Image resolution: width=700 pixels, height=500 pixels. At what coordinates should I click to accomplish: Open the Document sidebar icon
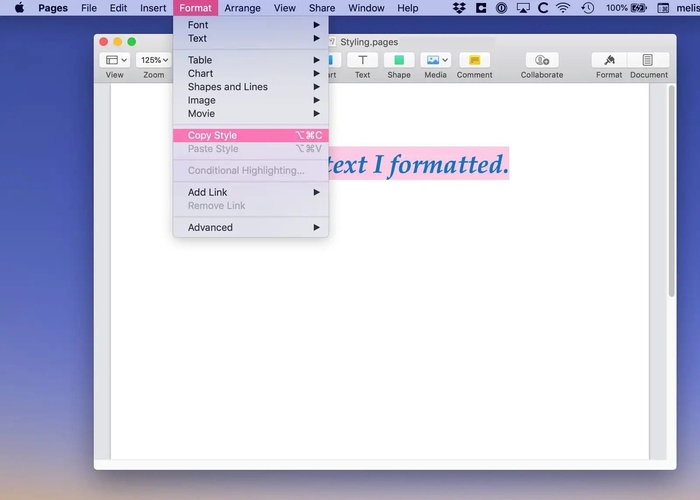tap(648, 61)
